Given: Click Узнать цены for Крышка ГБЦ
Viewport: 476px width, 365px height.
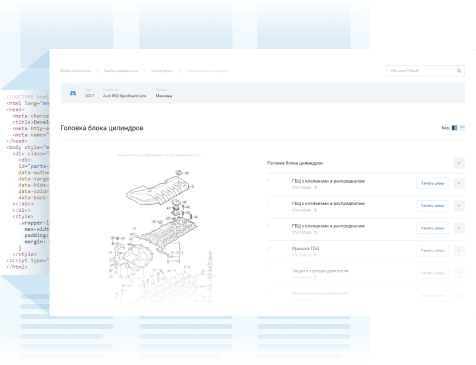Looking at the screenshot, I should click(x=433, y=251).
